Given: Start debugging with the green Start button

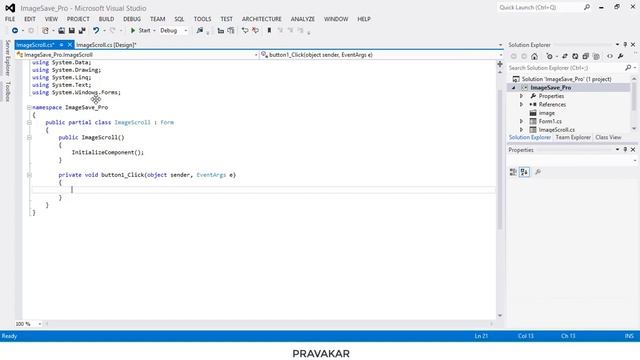Looking at the screenshot, I should (140, 31).
